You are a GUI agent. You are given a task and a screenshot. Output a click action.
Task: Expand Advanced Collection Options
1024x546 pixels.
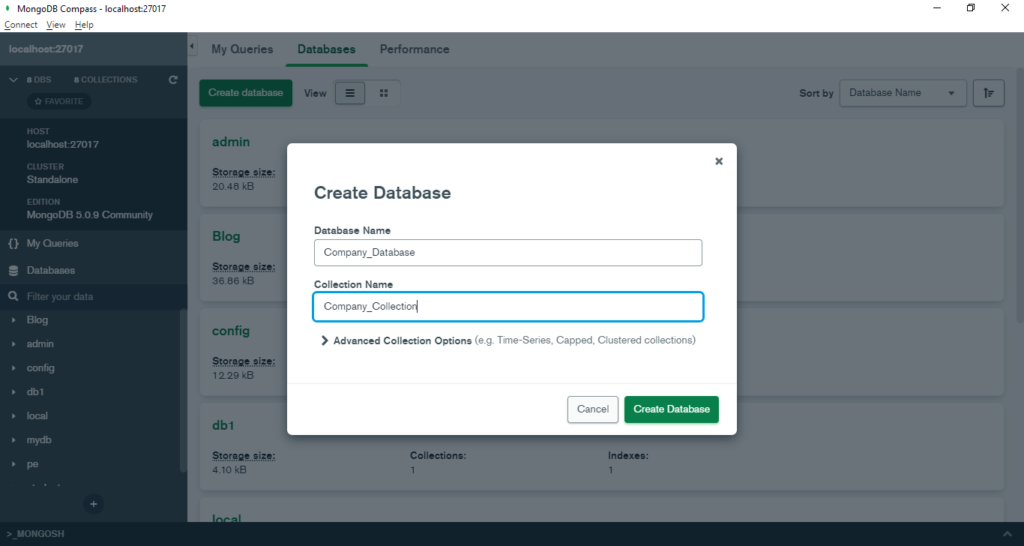(x=325, y=341)
